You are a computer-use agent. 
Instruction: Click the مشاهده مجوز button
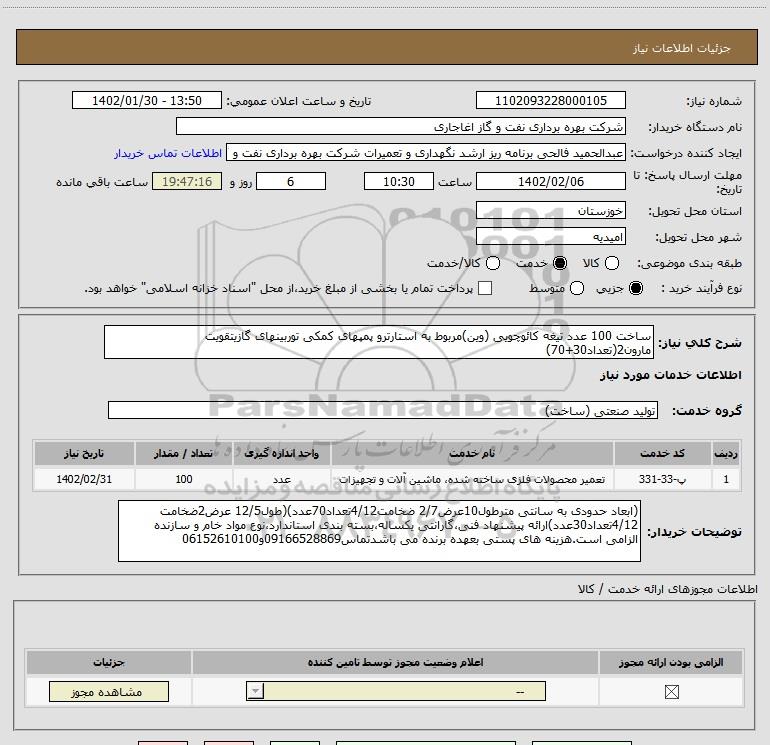(109, 691)
